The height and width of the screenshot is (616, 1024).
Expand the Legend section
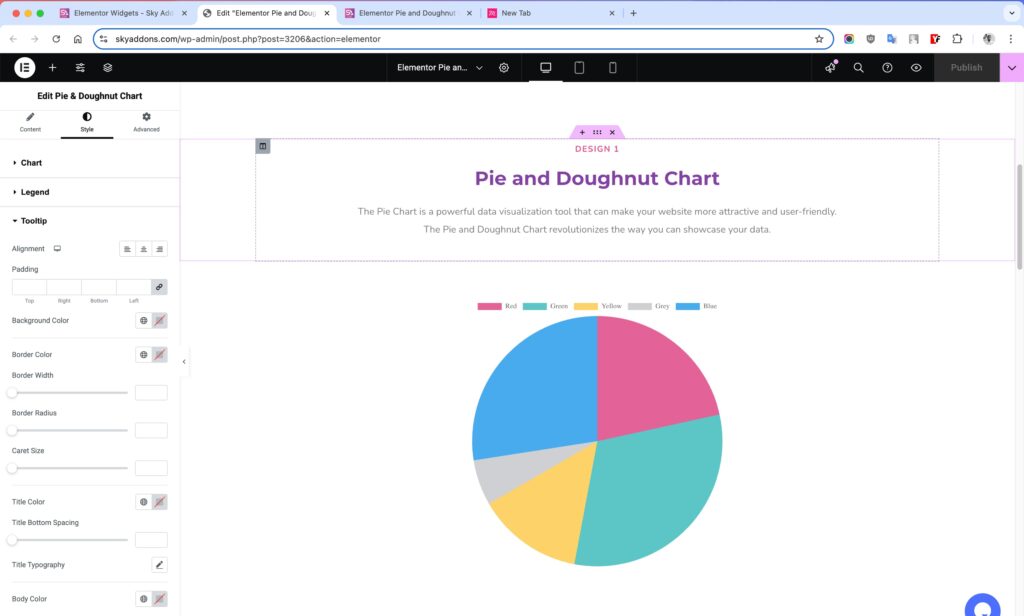coord(89,192)
